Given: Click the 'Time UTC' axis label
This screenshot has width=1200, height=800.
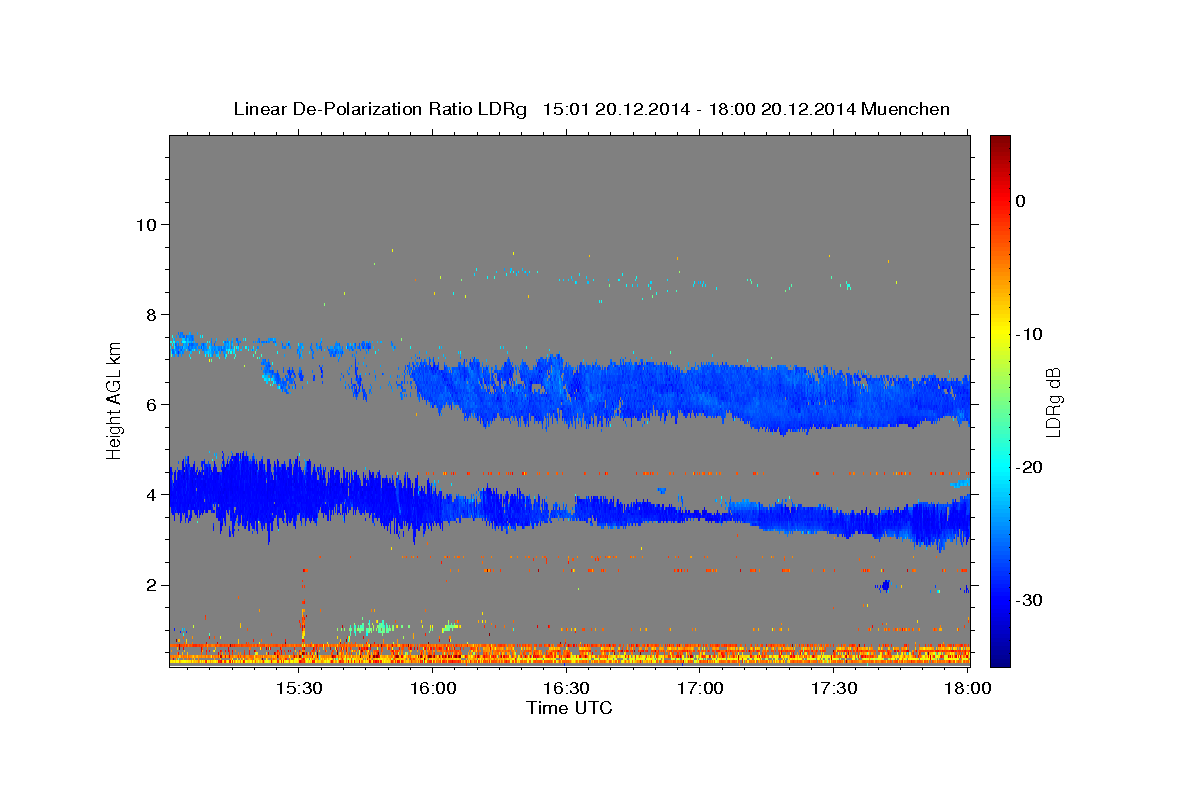Looking at the screenshot, I should point(569,708).
